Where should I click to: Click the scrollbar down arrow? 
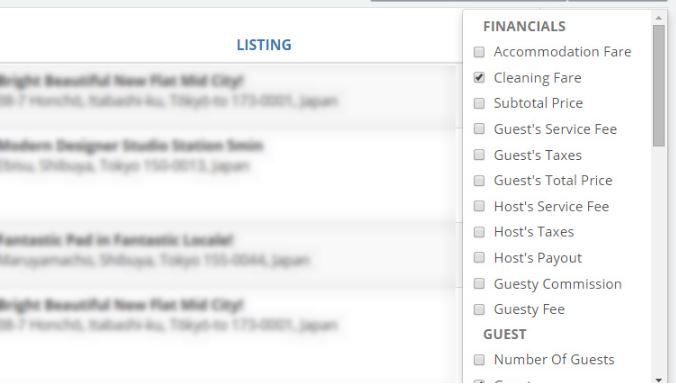point(658,380)
